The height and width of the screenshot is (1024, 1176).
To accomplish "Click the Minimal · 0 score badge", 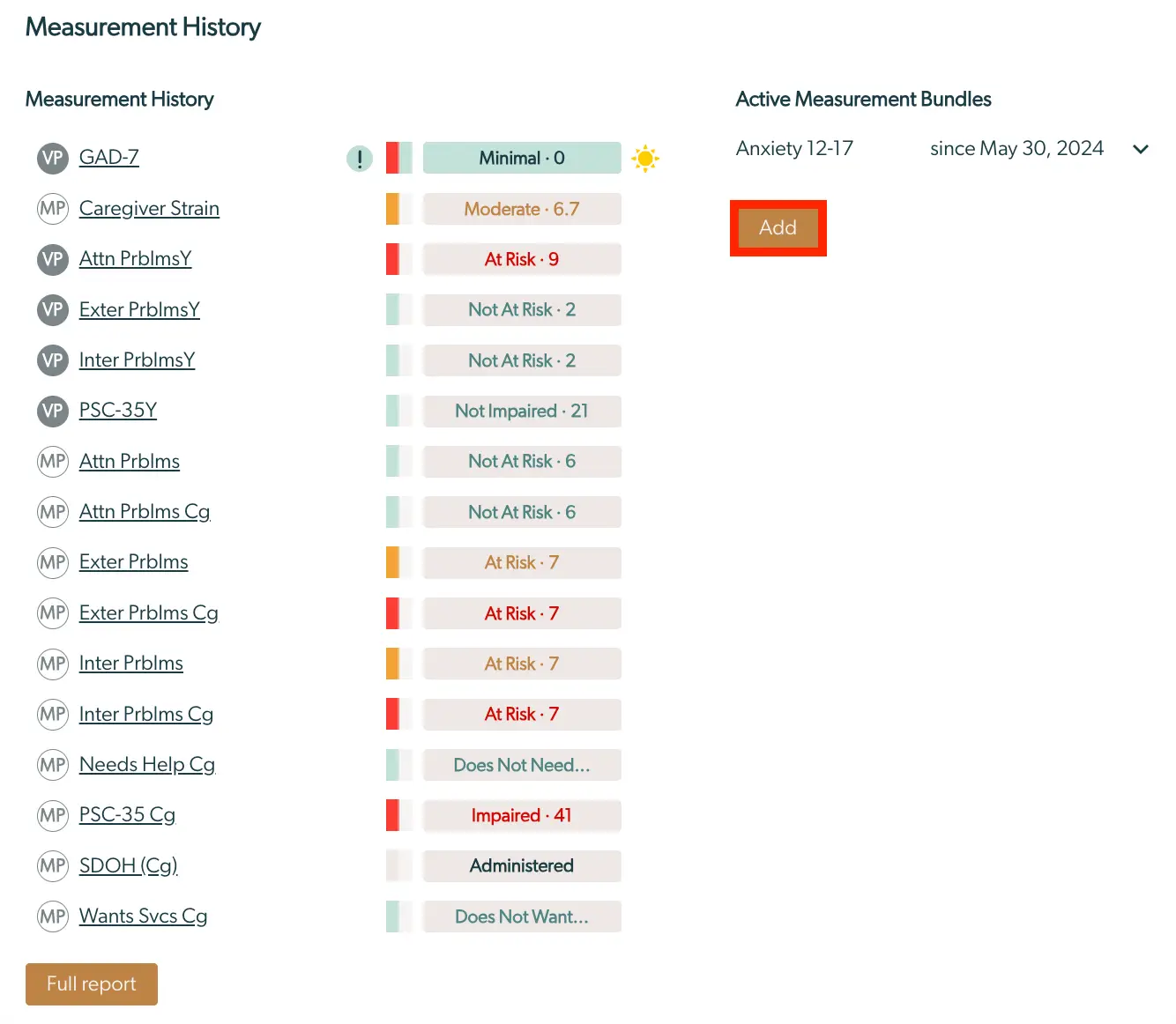I will click(x=522, y=158).
